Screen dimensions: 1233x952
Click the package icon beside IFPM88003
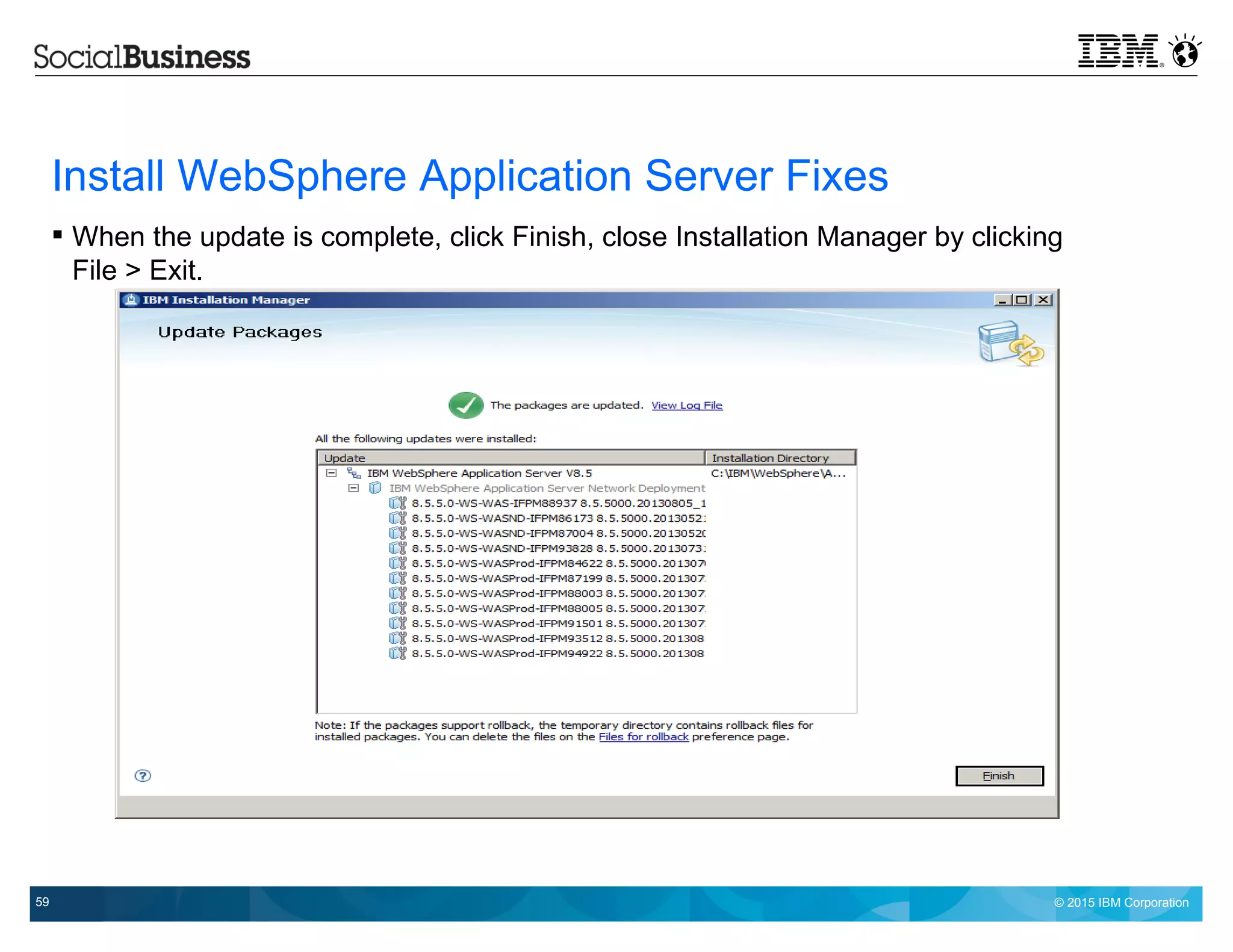click(398, 593)
